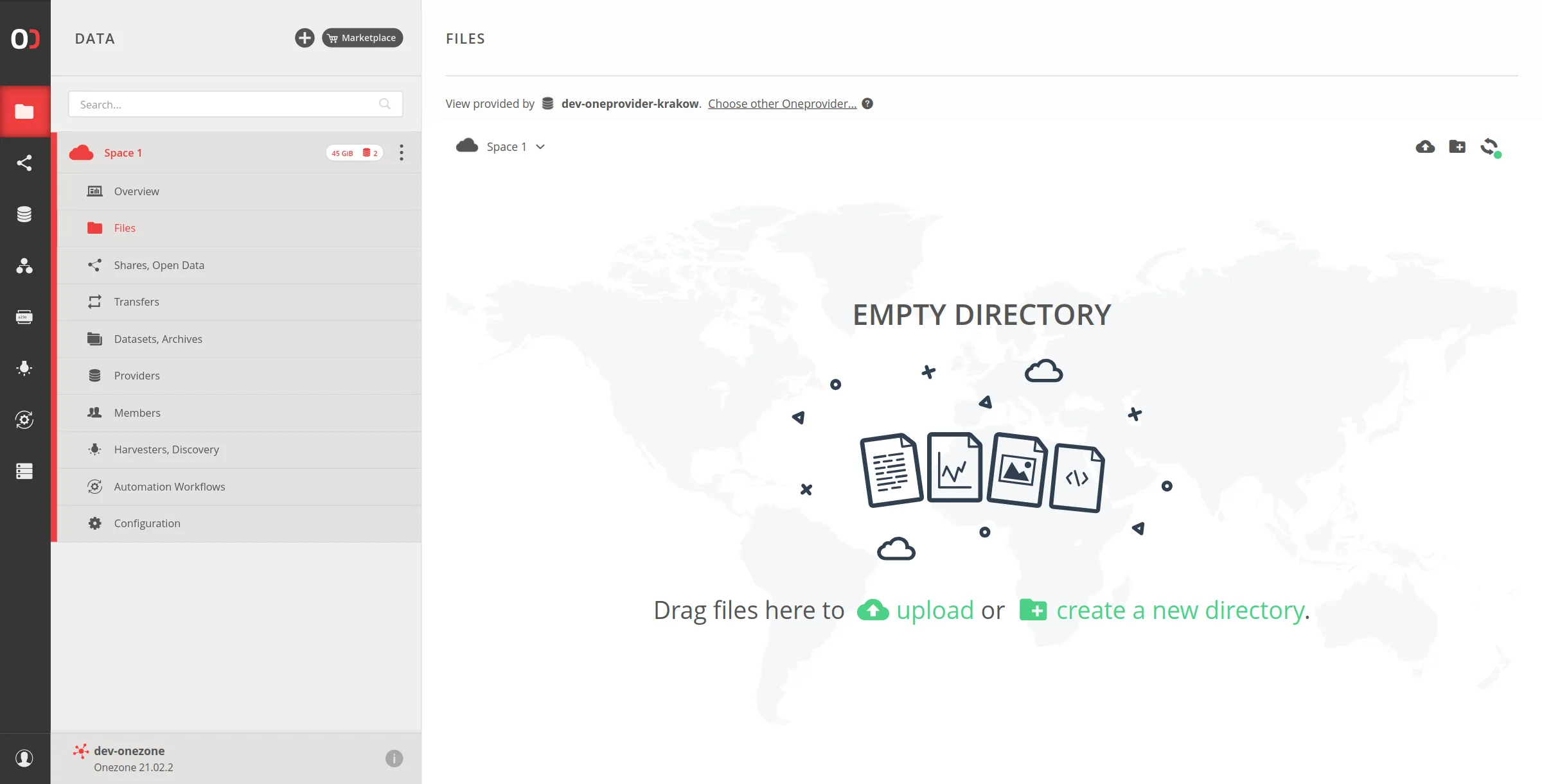Expand the Space 1 breadcrumb dropdown
The height and width of the screenshot is (784, 1542).
(540, 146)
